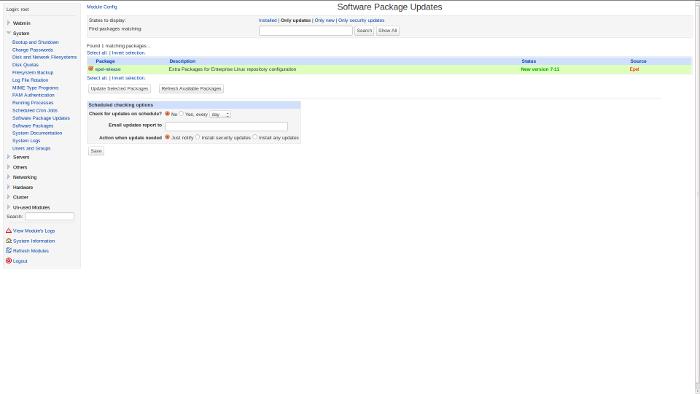Choose 'Install any updates' radio option
The image size is (700, 394).
click(x=255, y=137)
